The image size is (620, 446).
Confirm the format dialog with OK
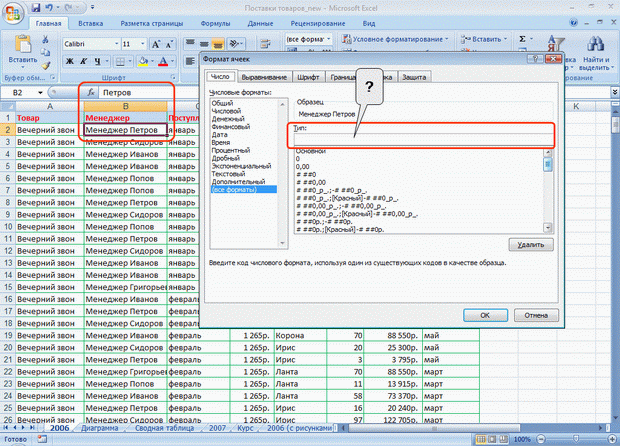[x=485, y=315]
